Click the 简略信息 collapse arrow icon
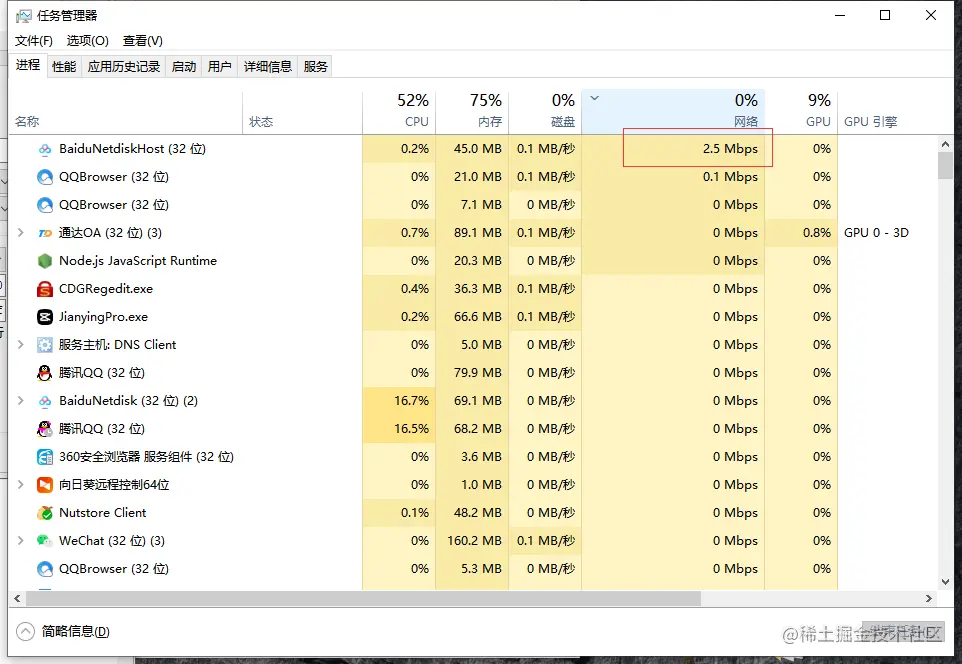962x664 pixels. [25, 631]
